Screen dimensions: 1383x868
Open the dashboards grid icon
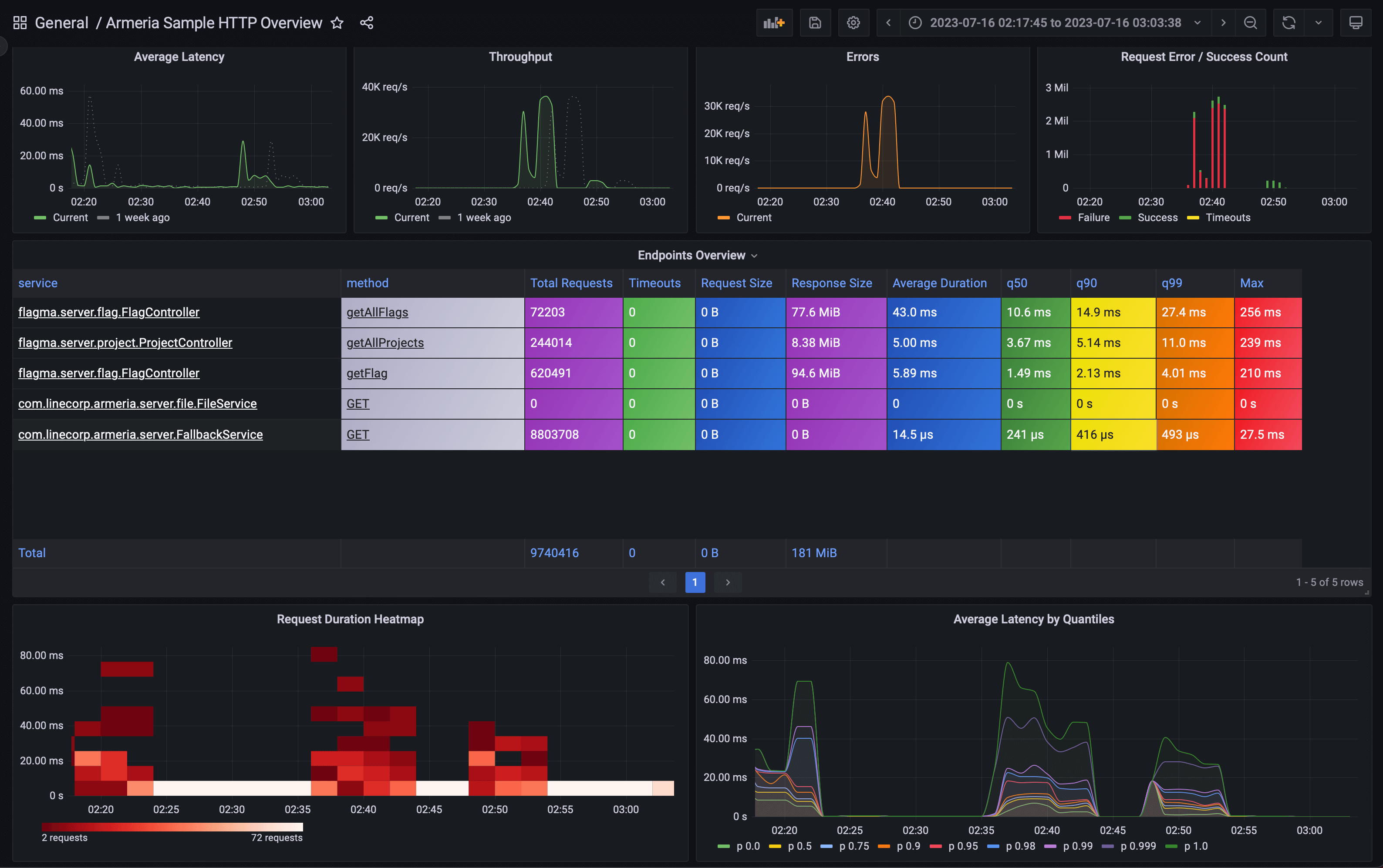[x=20, y=23]
